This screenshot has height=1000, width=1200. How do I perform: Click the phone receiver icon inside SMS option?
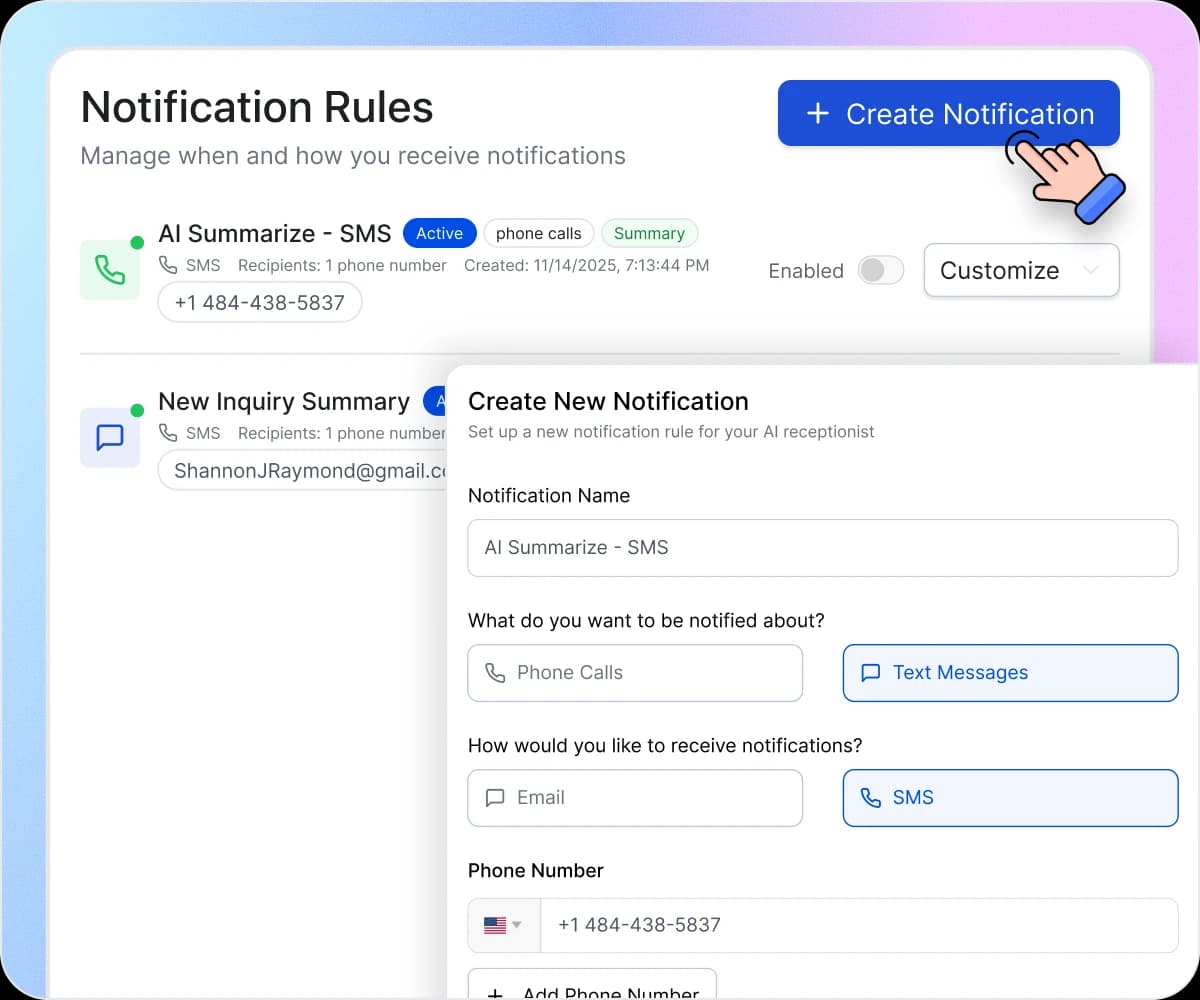coord(869,798)
